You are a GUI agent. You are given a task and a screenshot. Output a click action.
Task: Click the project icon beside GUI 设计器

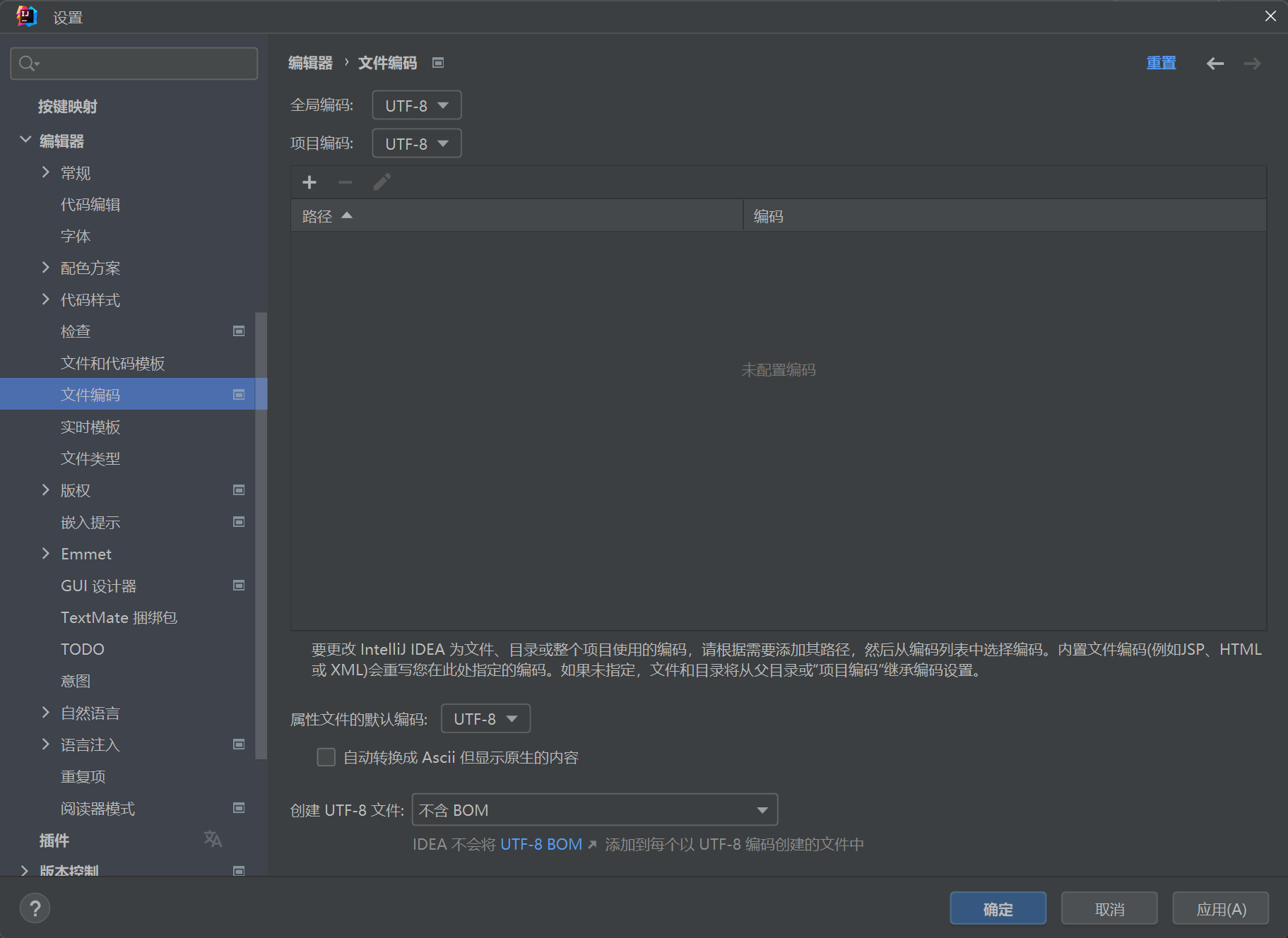click(x=239, y=586)
